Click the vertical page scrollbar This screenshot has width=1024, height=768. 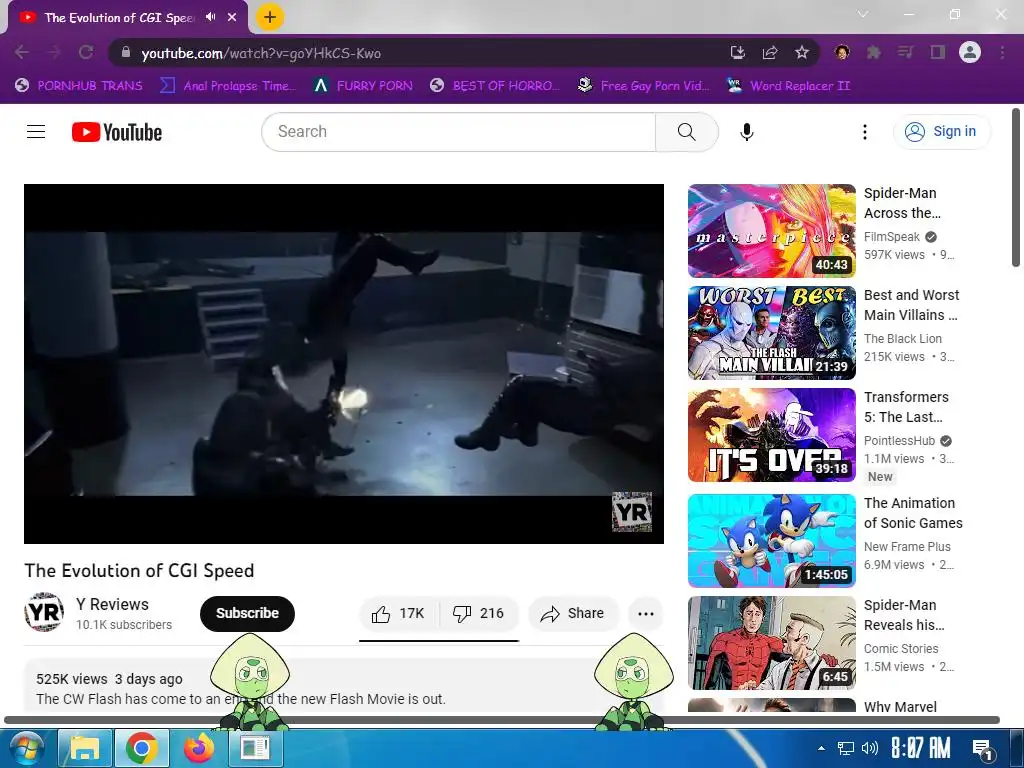coord(1016,188)
